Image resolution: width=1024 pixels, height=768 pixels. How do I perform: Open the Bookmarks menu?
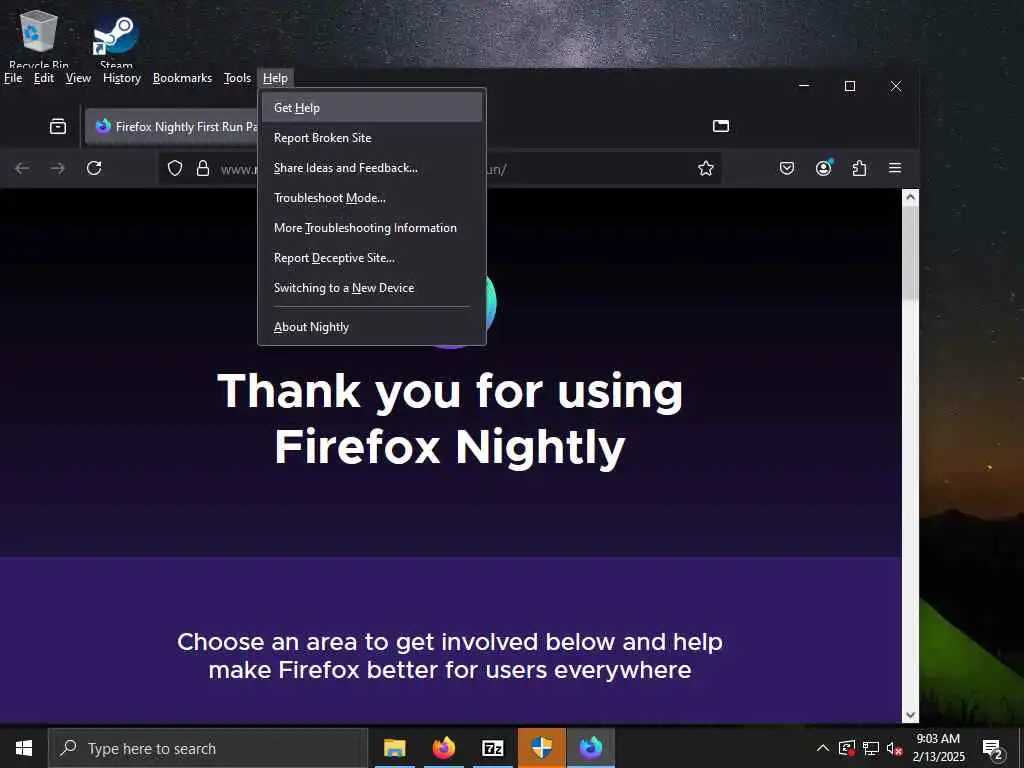pyautogui.click(x=182, y=78)
